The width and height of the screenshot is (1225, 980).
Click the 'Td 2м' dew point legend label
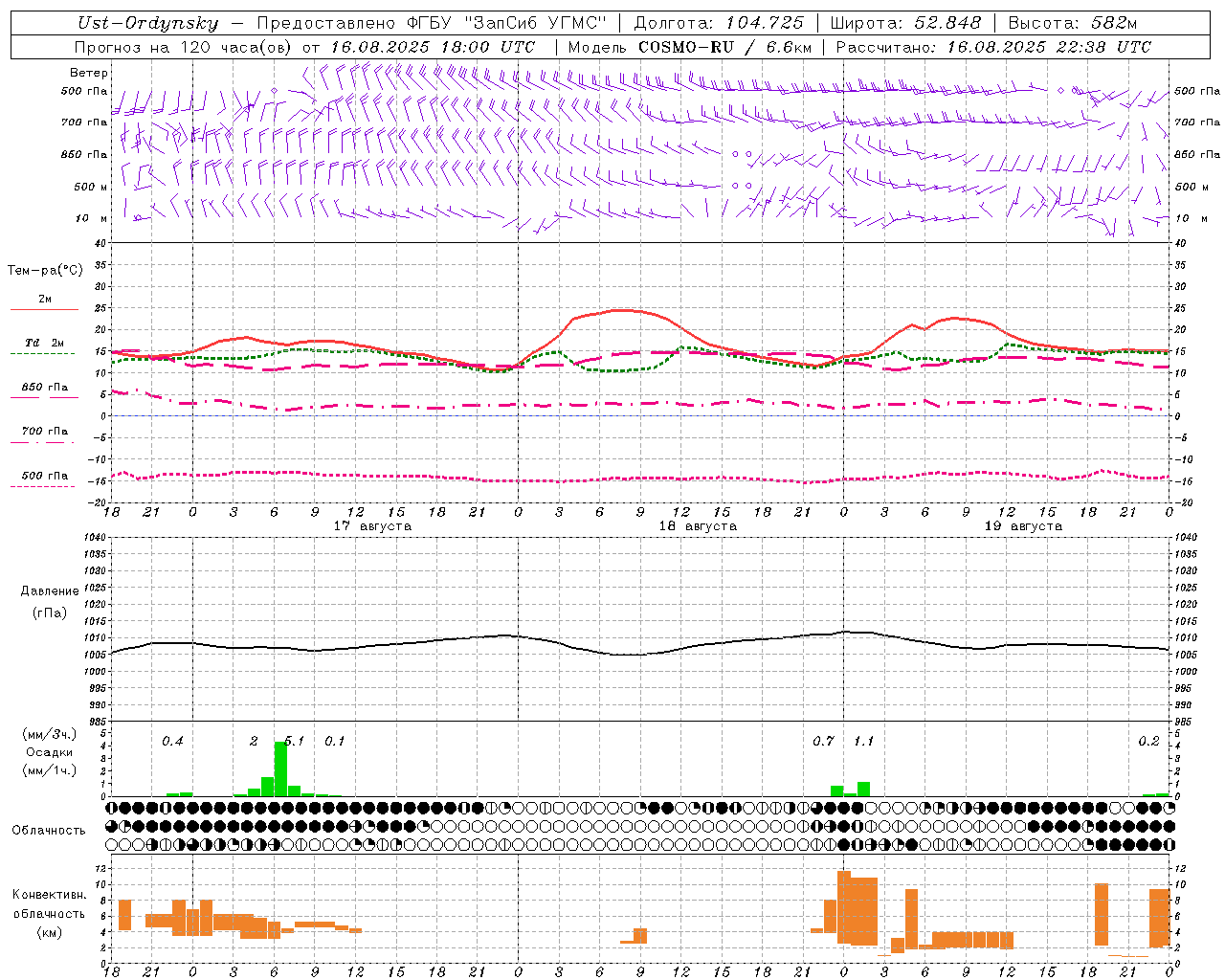coord(45,343)
